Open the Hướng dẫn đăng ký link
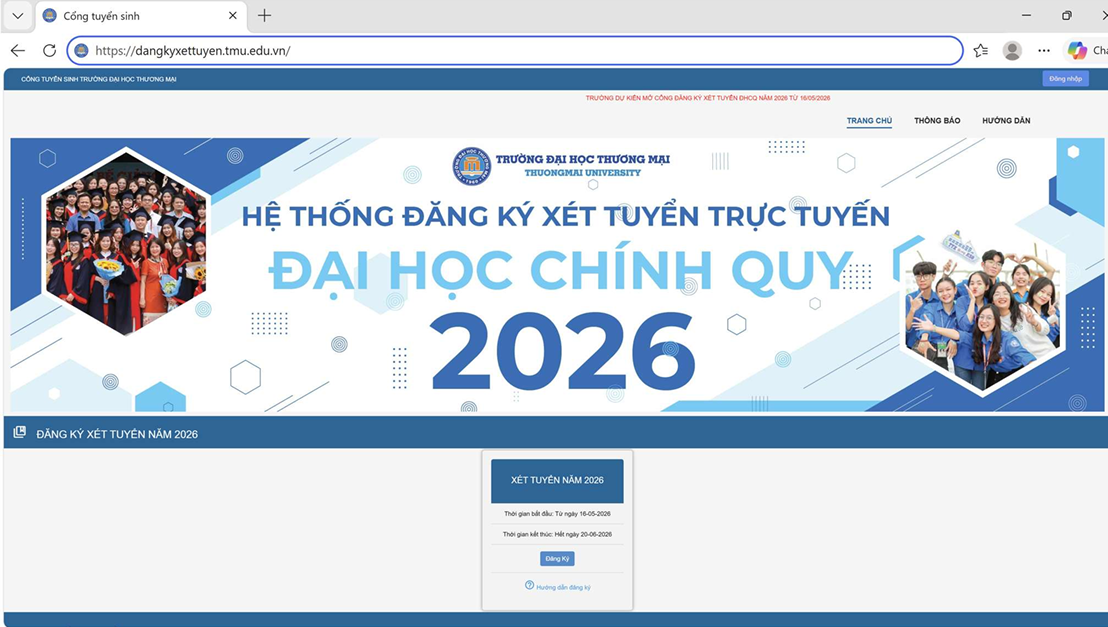The width and height of the screenshot is (1108, 627). pos(563,587)
